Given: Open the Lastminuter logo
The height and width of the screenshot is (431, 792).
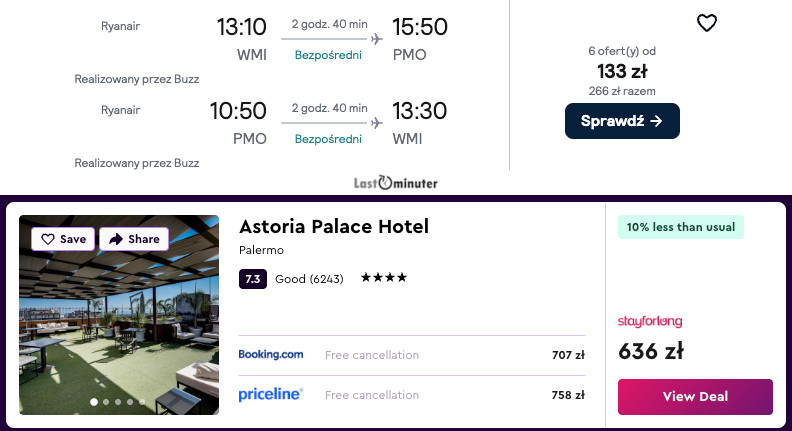Looking at the screenshot, I should (396, 183).
